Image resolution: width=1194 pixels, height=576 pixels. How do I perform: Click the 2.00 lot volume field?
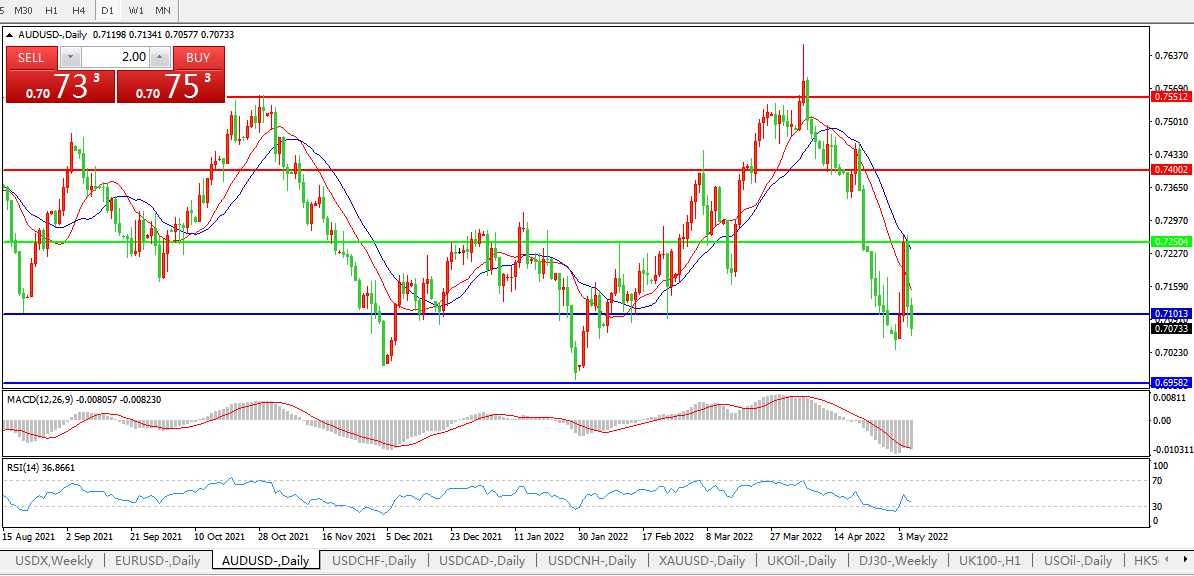[x=116, y=57]
